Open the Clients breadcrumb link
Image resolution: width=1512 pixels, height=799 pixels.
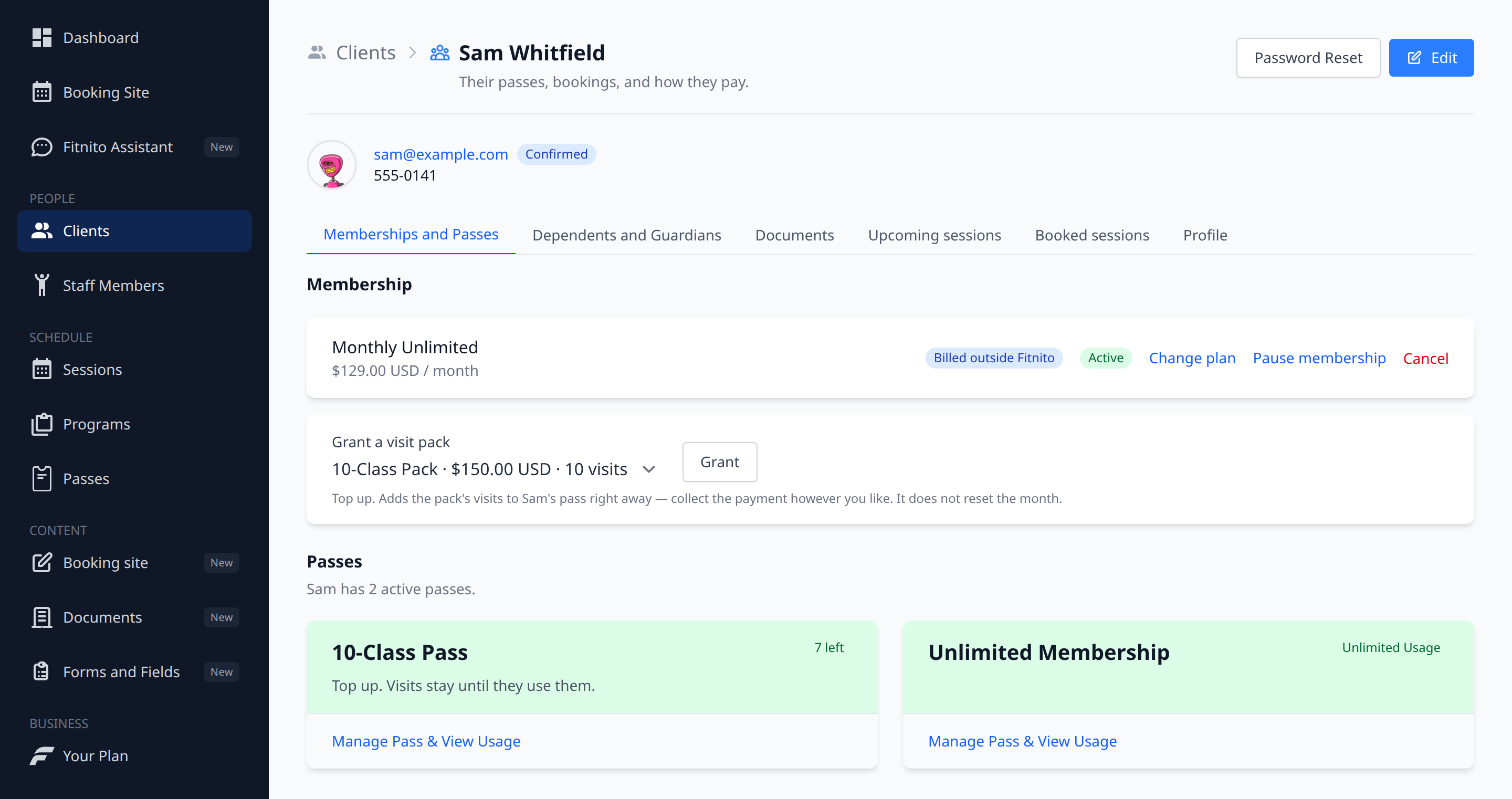[x=366, y=53]
